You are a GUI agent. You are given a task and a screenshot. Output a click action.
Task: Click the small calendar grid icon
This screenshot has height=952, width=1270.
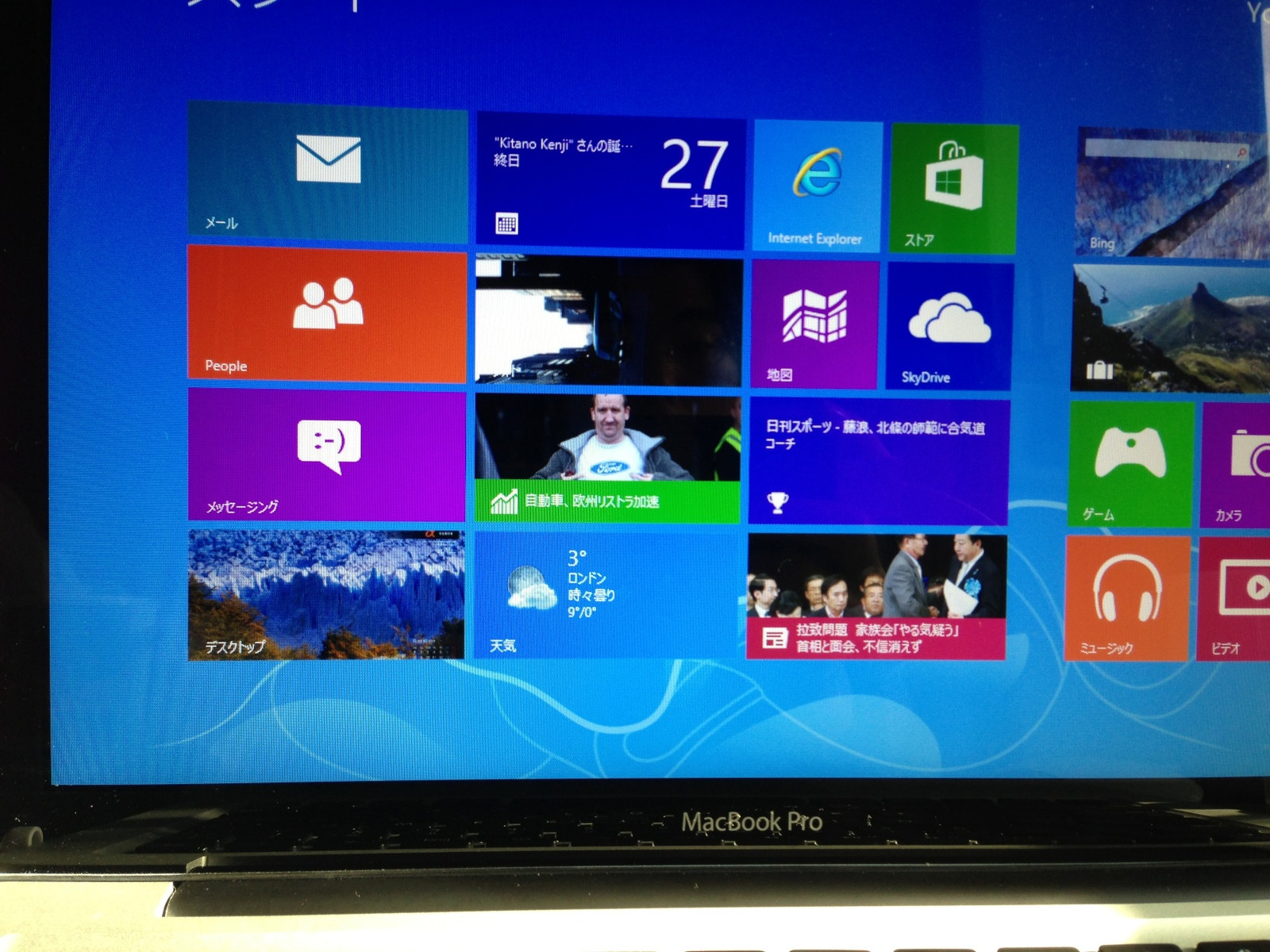coord(506,224)
